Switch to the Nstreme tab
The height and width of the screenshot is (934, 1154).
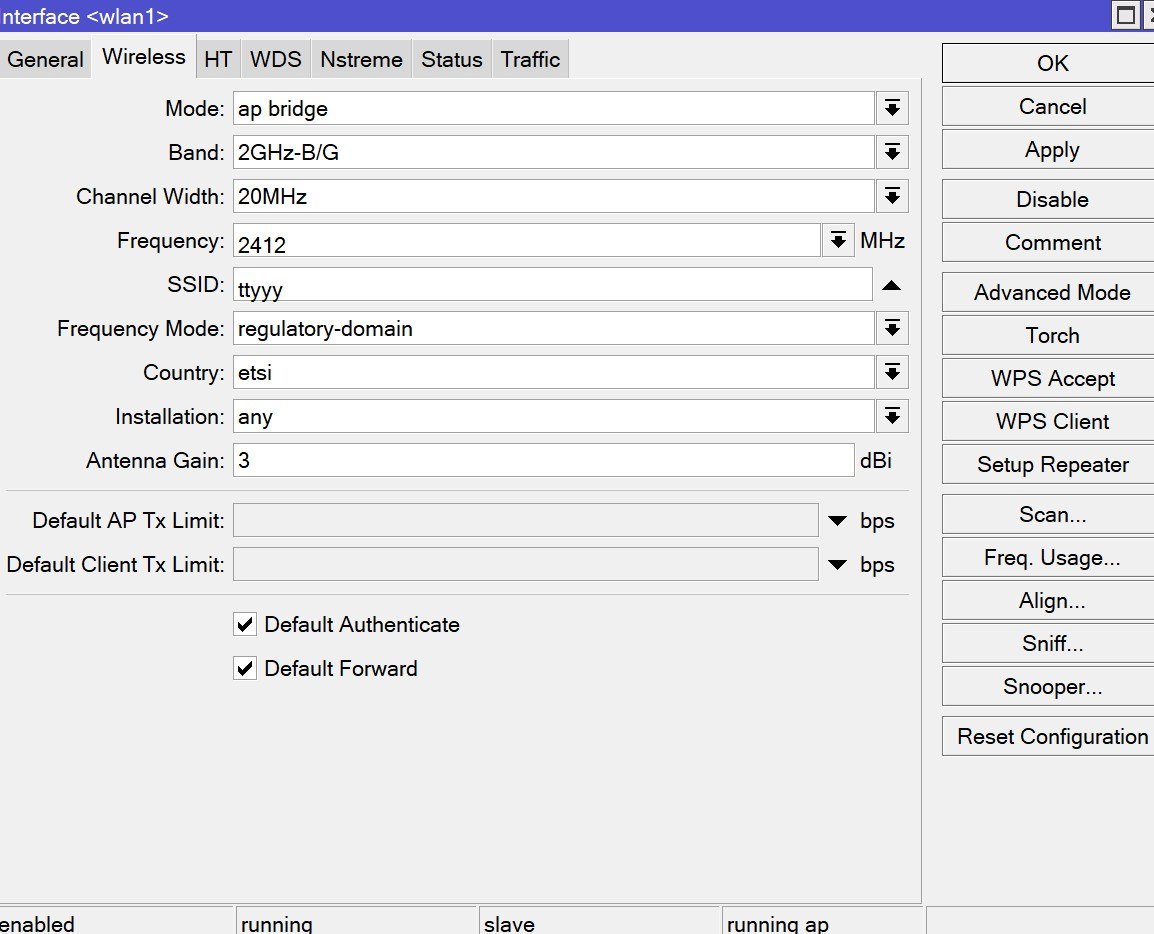(361, 59)
